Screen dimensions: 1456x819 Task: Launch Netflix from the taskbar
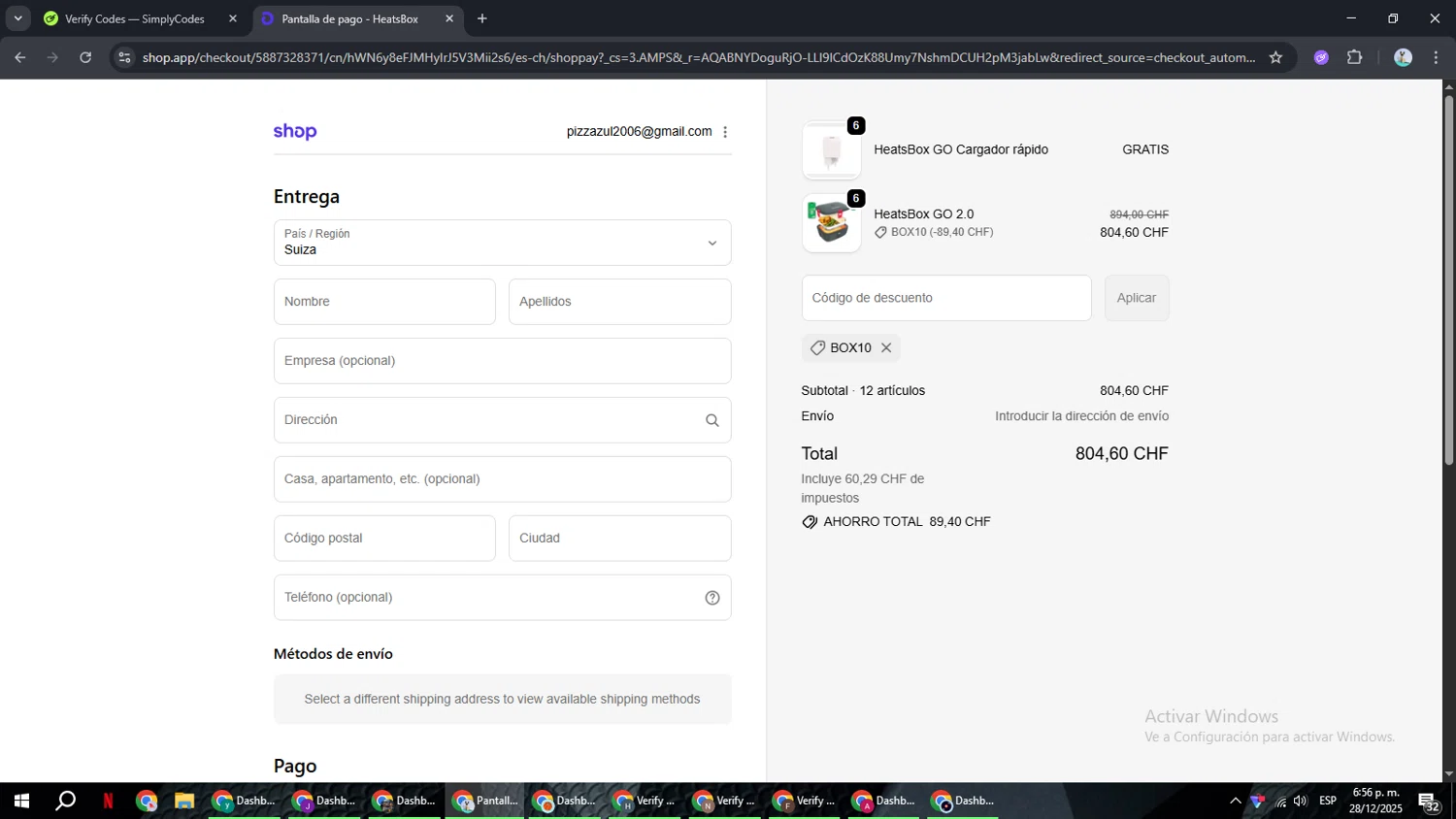pos(108,801)
